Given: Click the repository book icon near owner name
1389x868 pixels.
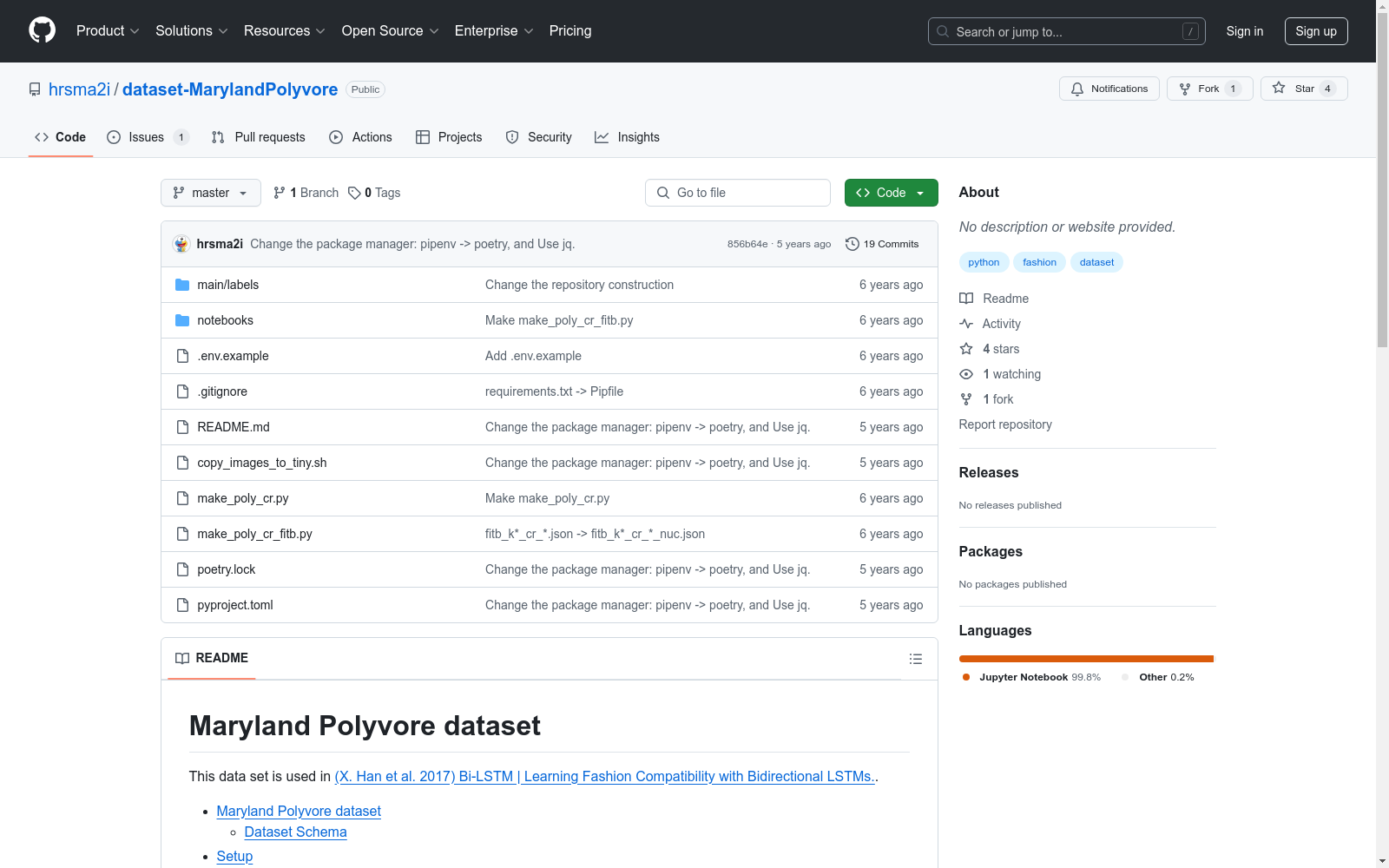Looking at the screenshot, I should (x=35, y=89).
